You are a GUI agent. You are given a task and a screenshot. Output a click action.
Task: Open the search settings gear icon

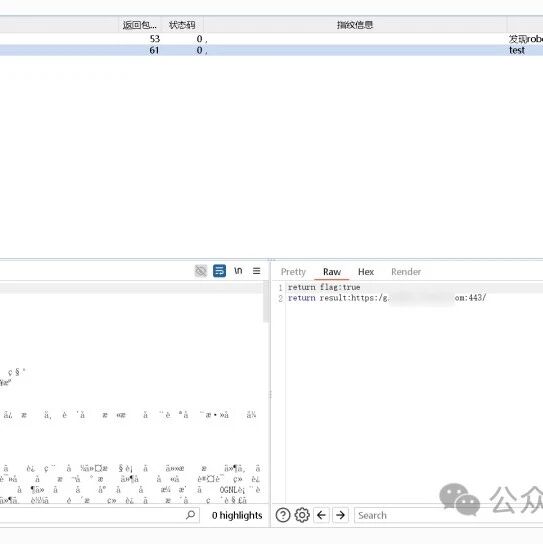(302, 515)
